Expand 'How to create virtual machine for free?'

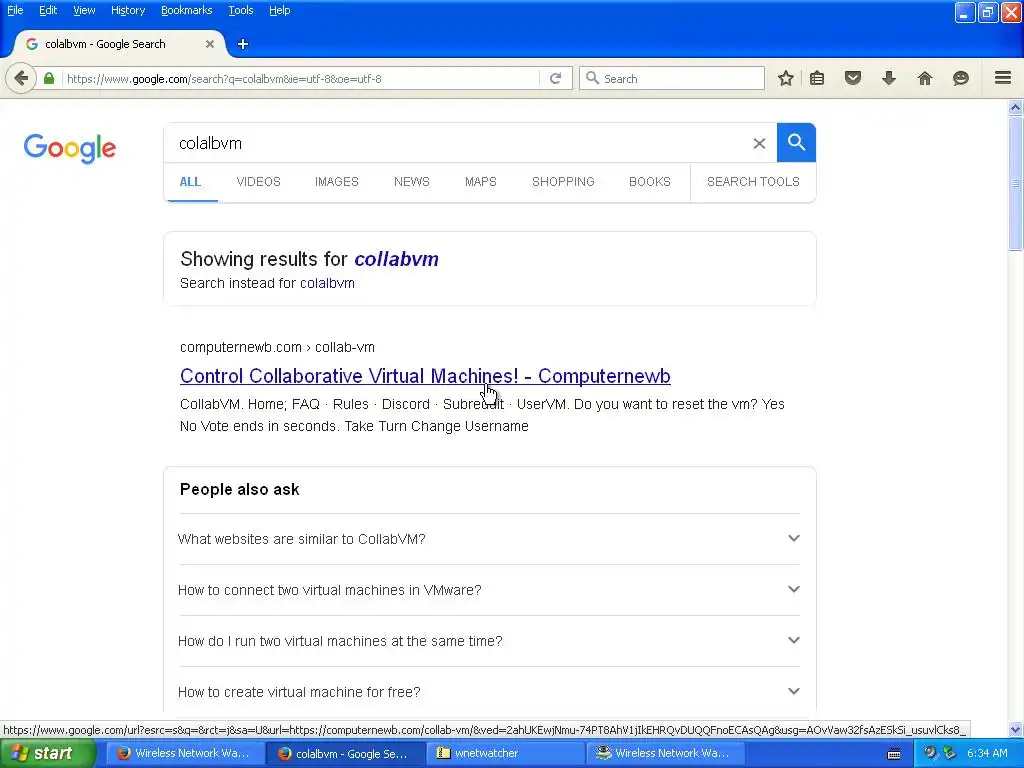(x=489, y=692)
